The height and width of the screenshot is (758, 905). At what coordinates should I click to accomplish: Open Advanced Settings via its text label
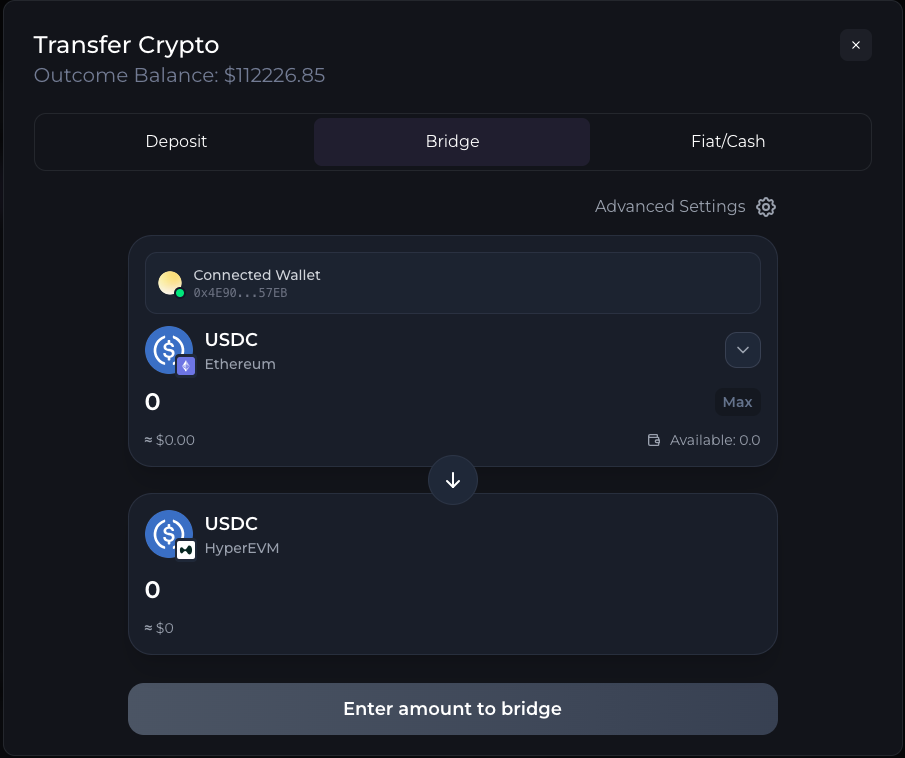pos(669,206)
